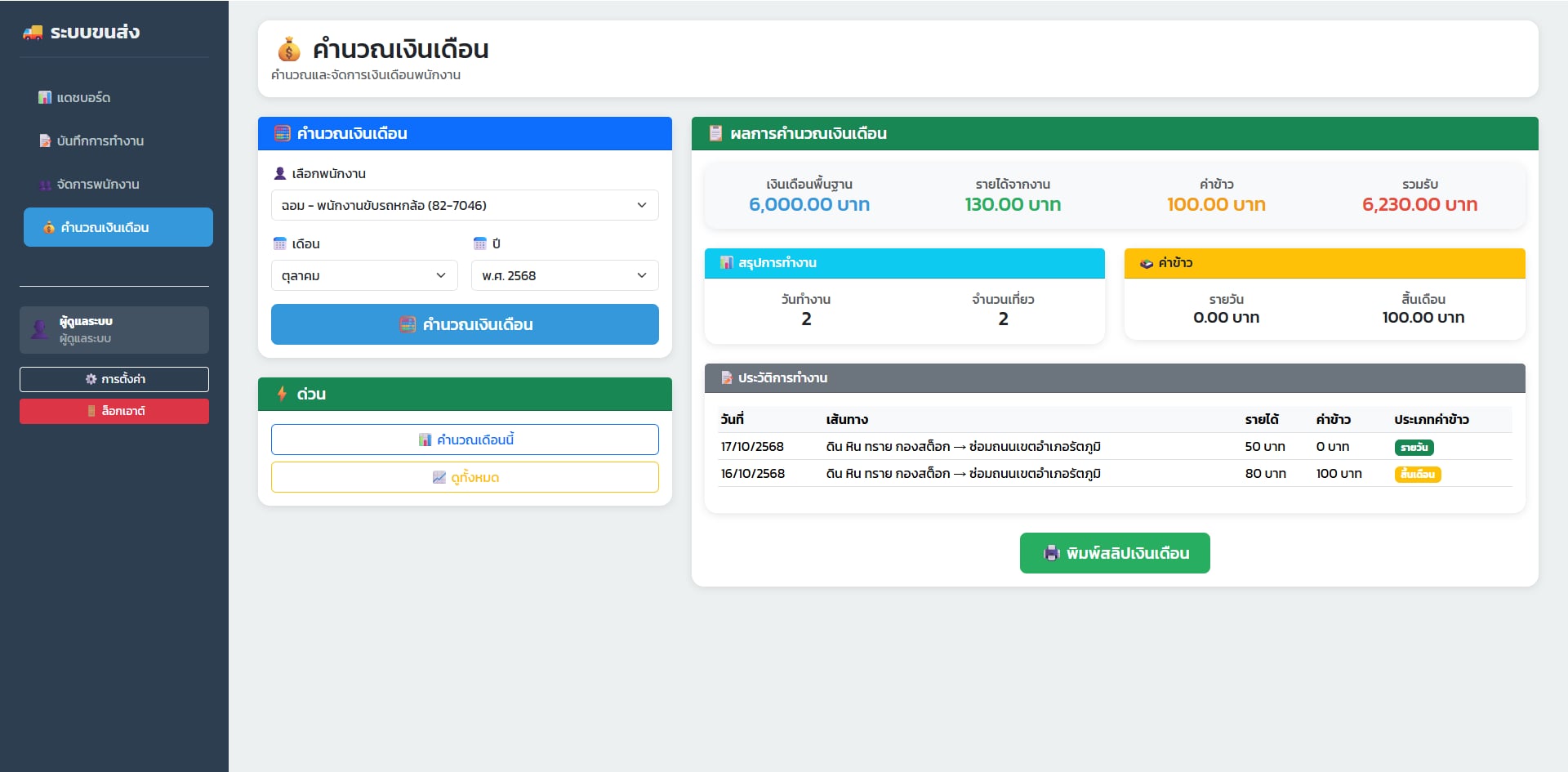Click the lightning bolt icon in ด่วน header
This screenshot has height=772, width=1568.
pyautogui.click(x=282, y=394)
